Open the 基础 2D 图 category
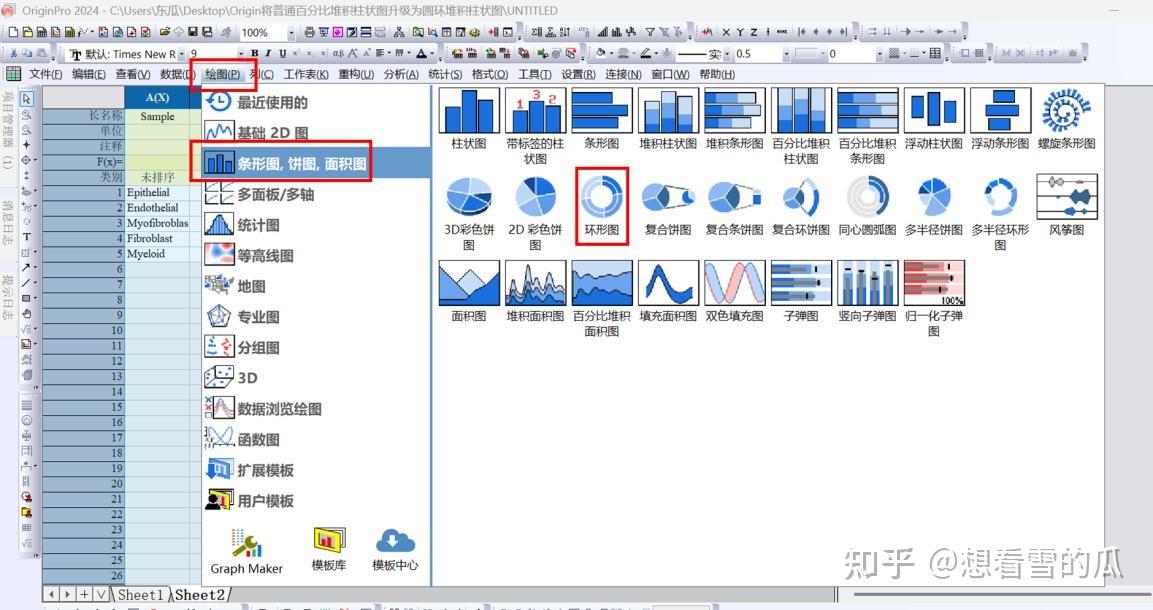Image resolution: width=1153 pixels, height=610 pixels. (315, 133)
